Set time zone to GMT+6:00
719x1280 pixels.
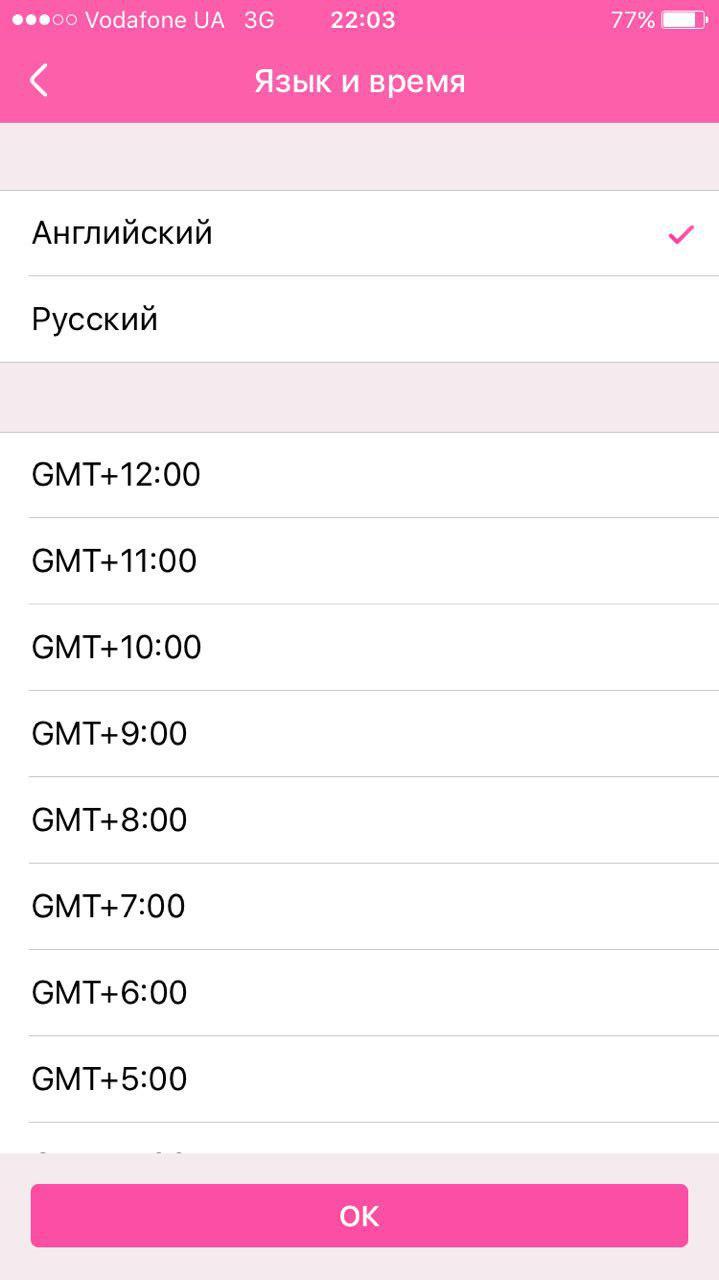point(109,992)
